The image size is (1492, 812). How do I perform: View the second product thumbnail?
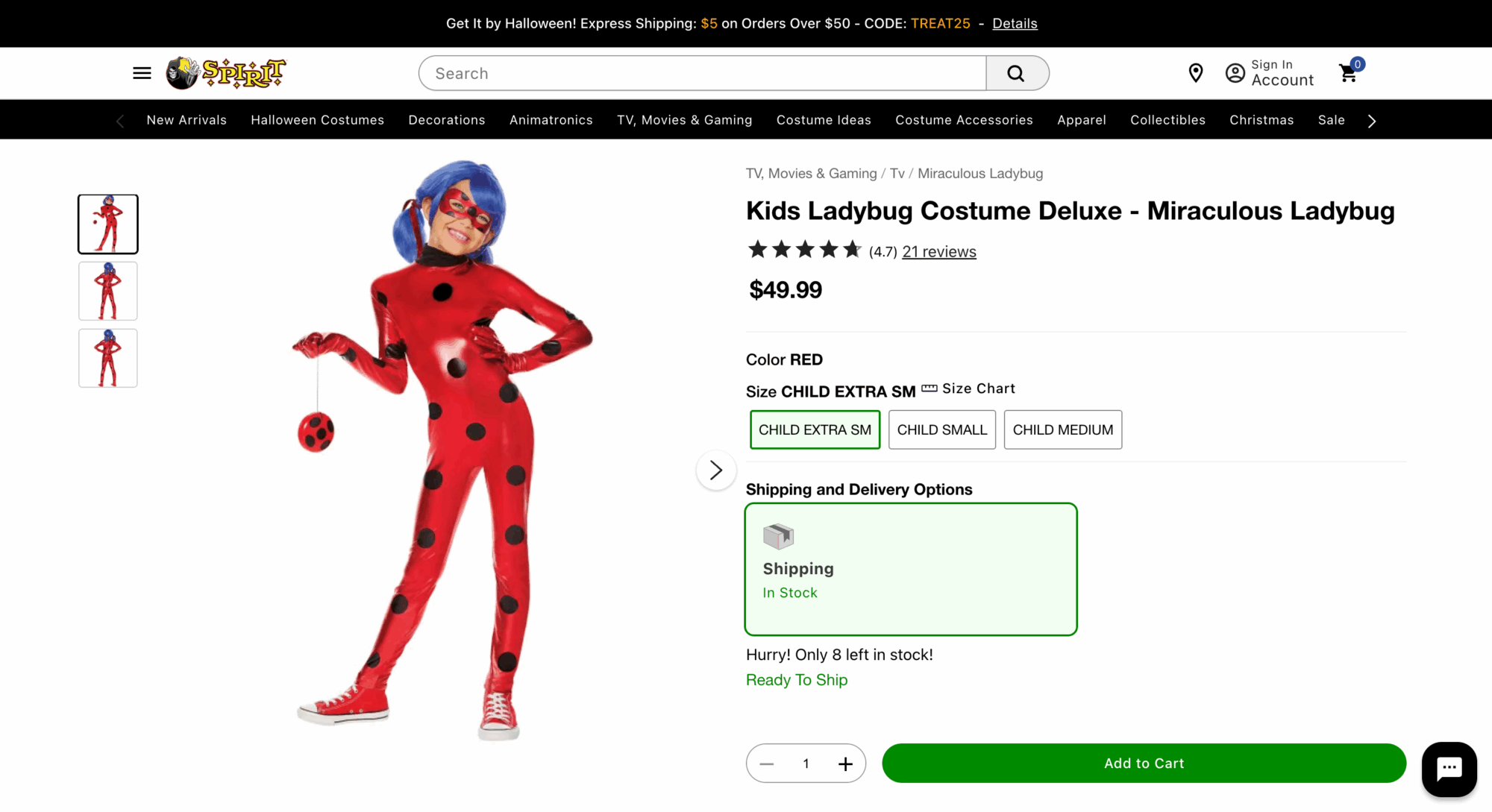[108, 291]
